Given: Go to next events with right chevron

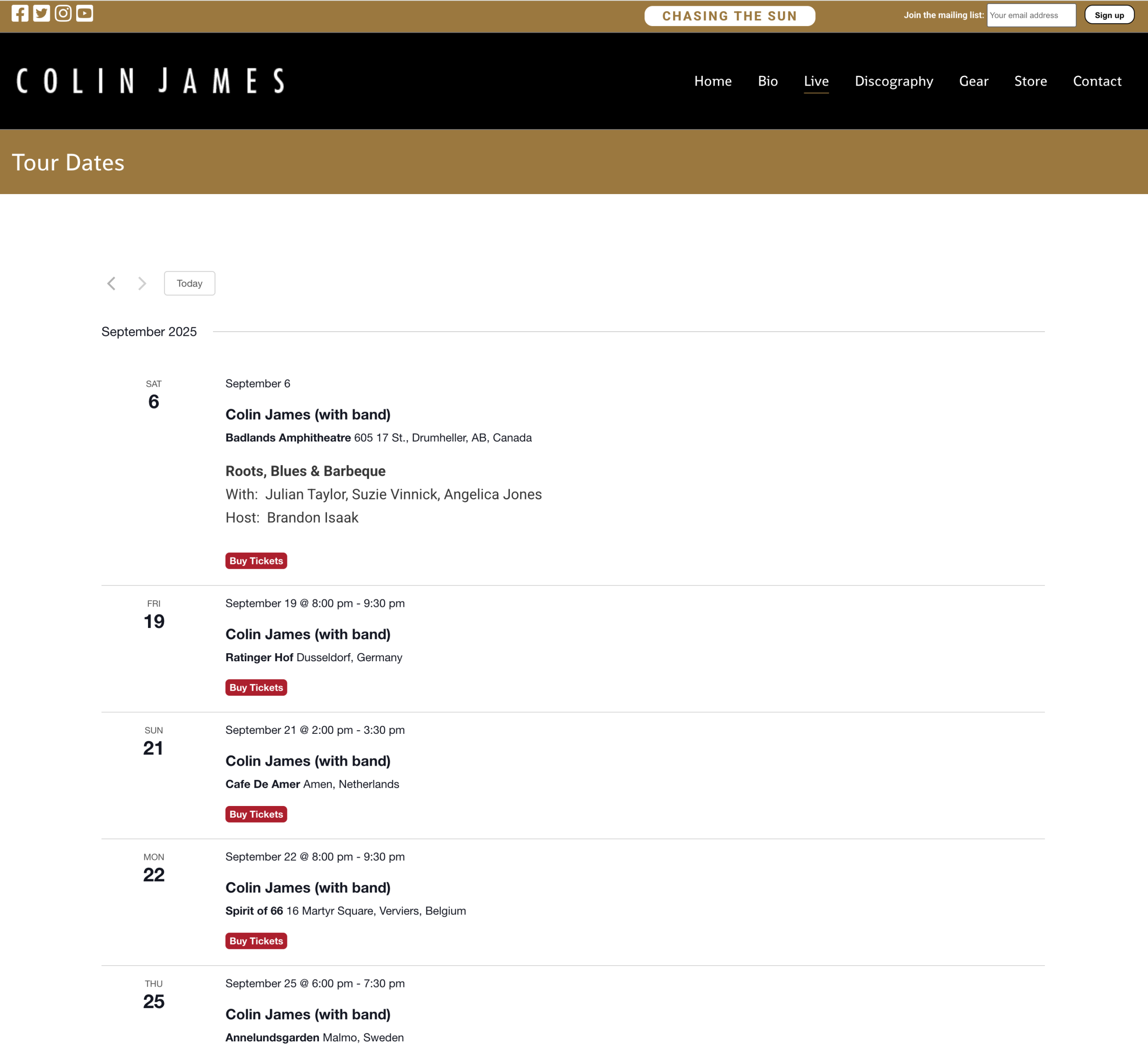Looking at the screenshot, I should pyautogui.click(x=142, y=283).
